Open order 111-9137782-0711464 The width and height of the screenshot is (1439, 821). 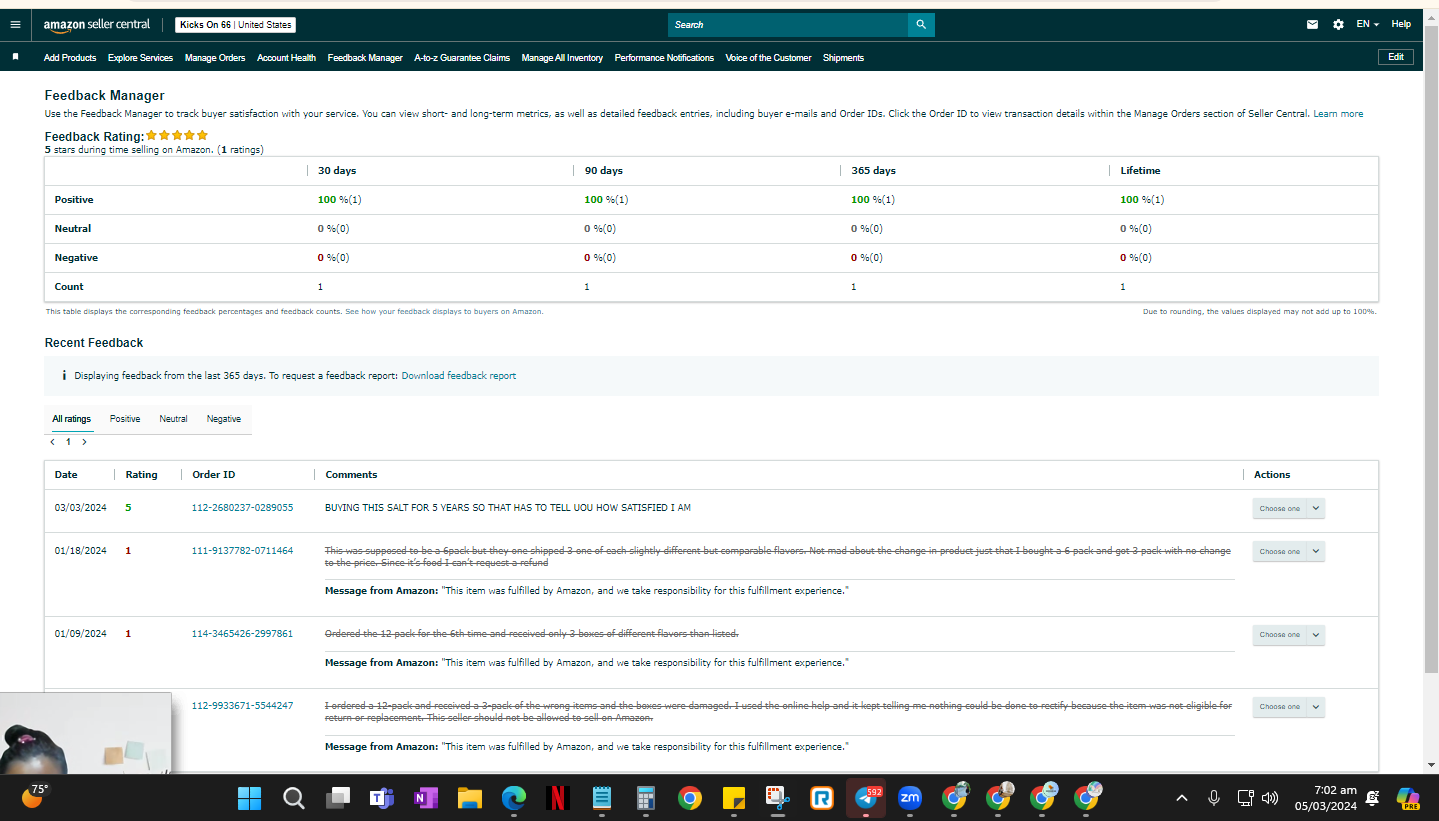(242, 551)
